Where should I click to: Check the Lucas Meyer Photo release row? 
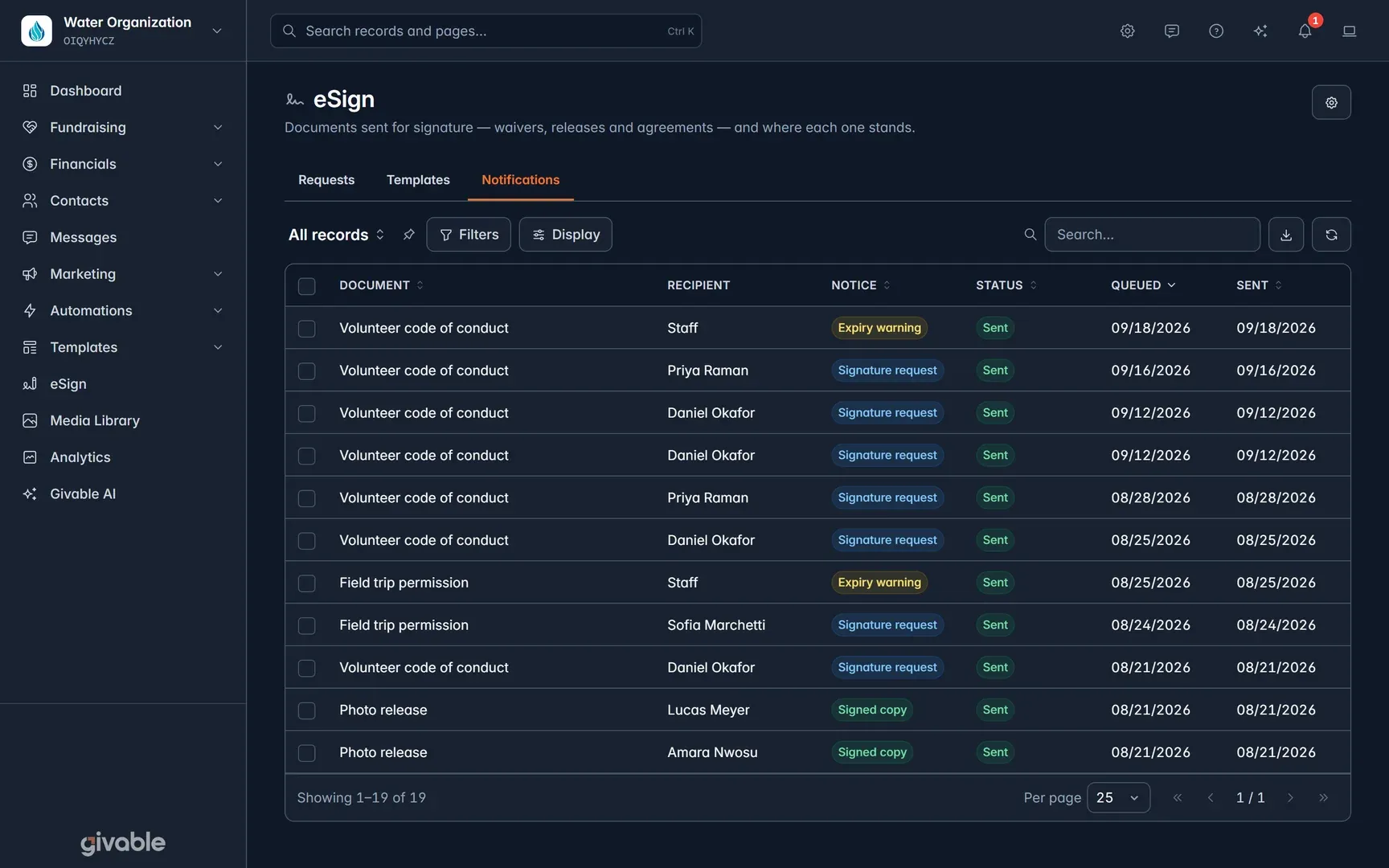click(306, 710)
